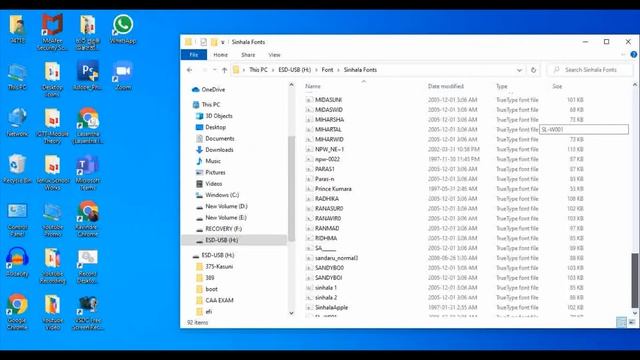Open the Share ribbon tab
Viewport: 640px width, 360px height.
coord(248,55)
